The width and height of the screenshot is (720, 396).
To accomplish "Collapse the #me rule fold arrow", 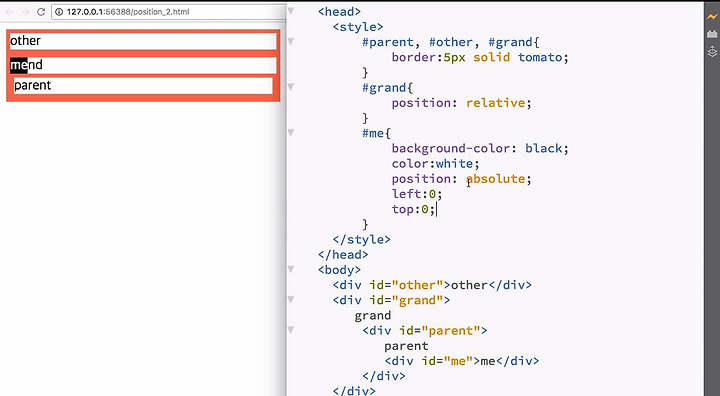I will (291, 132).
